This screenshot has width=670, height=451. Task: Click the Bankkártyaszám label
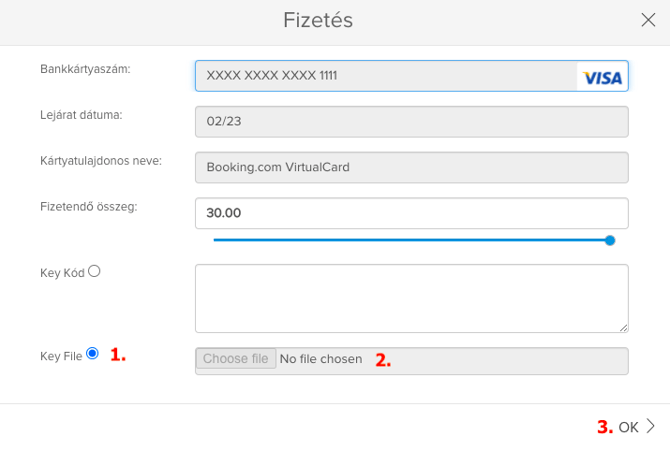point(86,69)
